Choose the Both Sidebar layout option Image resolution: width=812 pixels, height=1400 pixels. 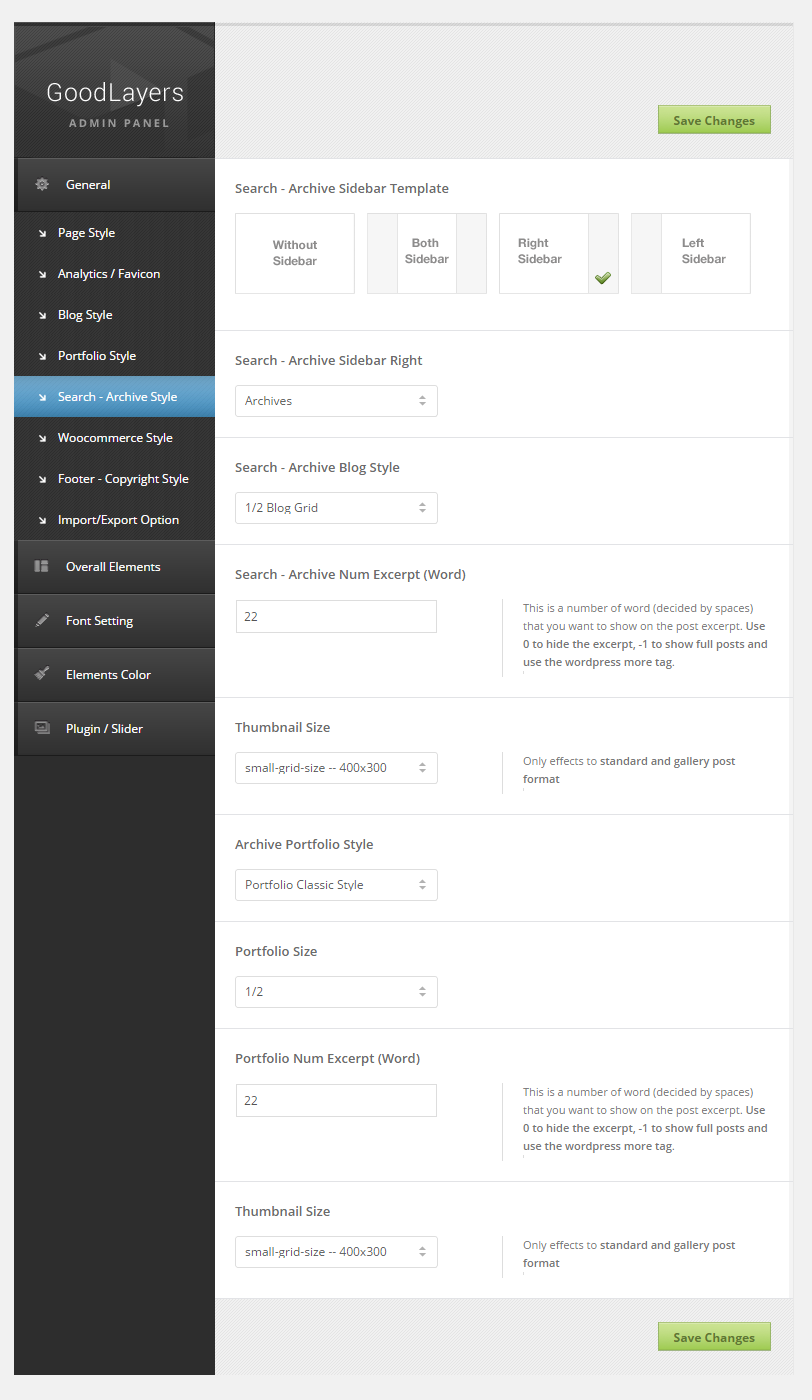[x=427, y=253]
